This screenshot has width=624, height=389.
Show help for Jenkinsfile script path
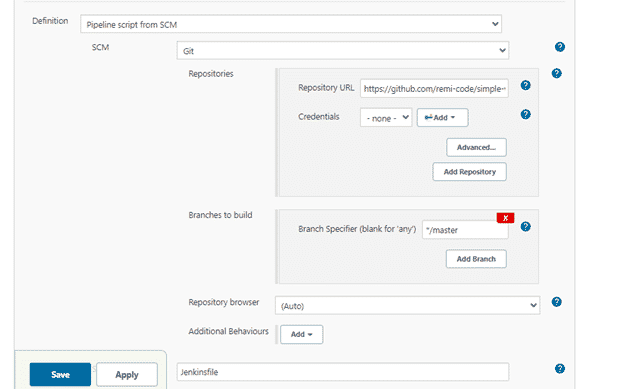(560, 369)
